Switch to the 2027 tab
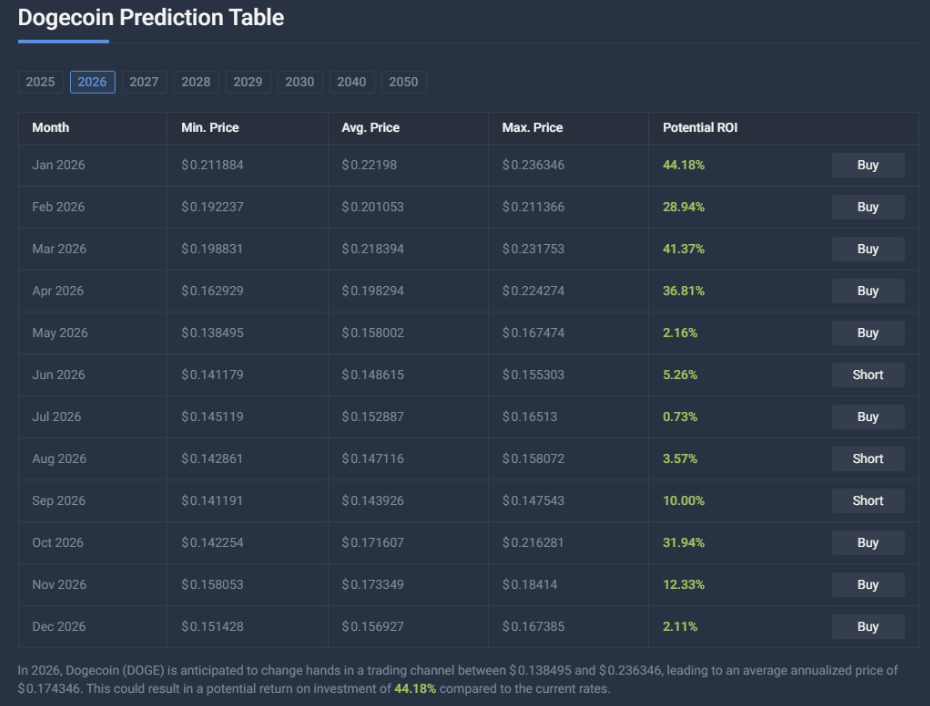Image resolution: width=930 pixels, height=706 pixels. 144,82
